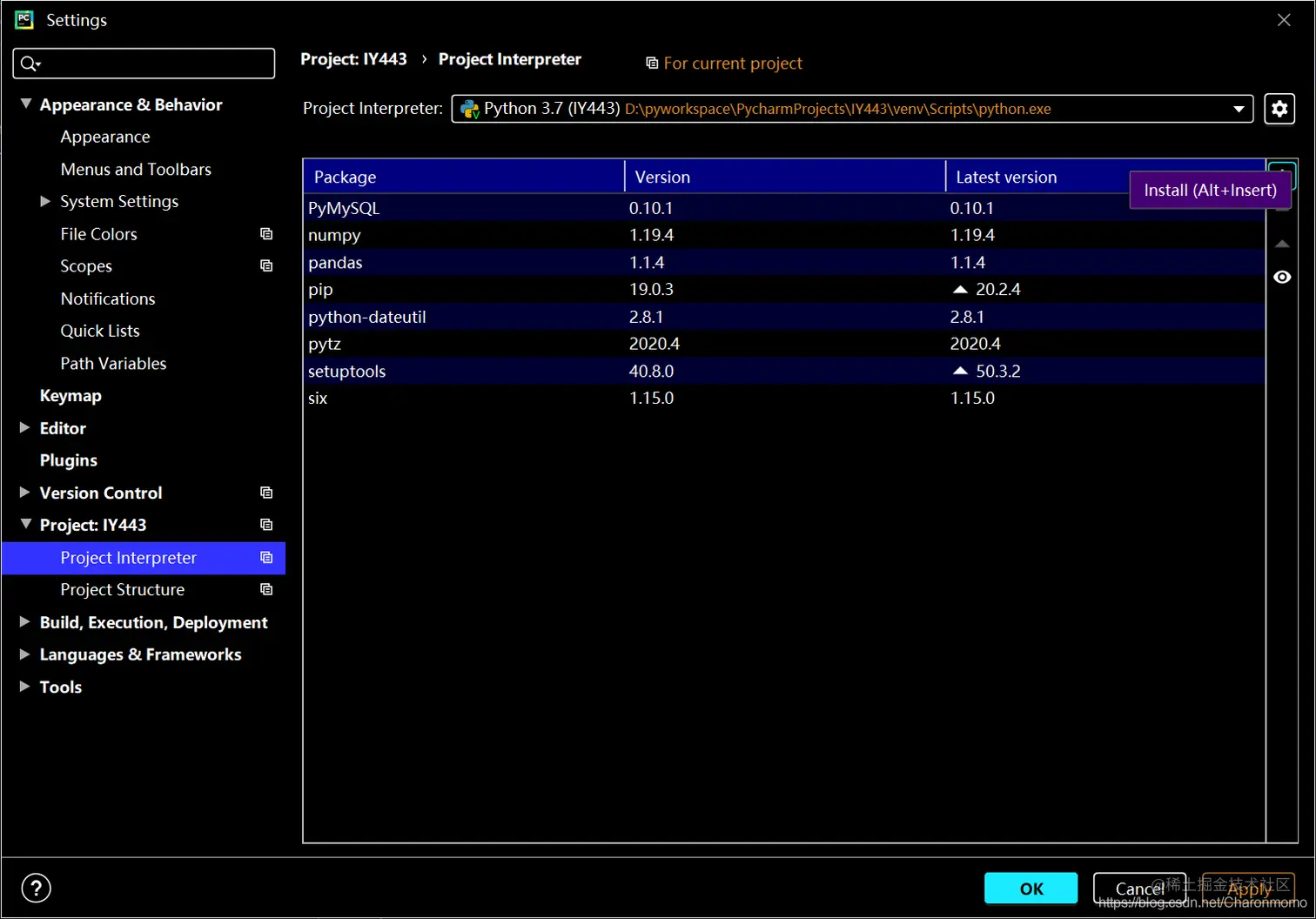1316x919 pixels.
Task: Open Project Structure settings
Action: click(123, 589)
